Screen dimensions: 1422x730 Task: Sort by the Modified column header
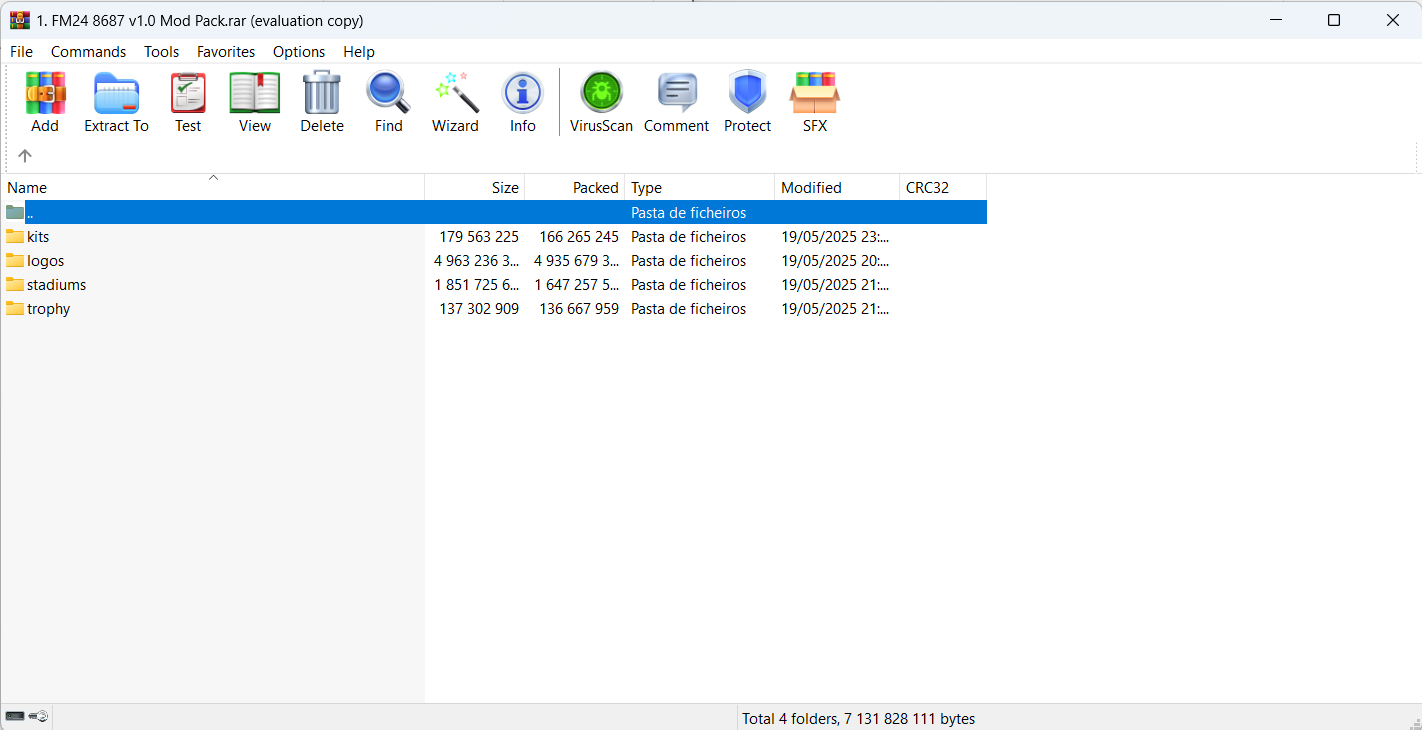[837, 188]
